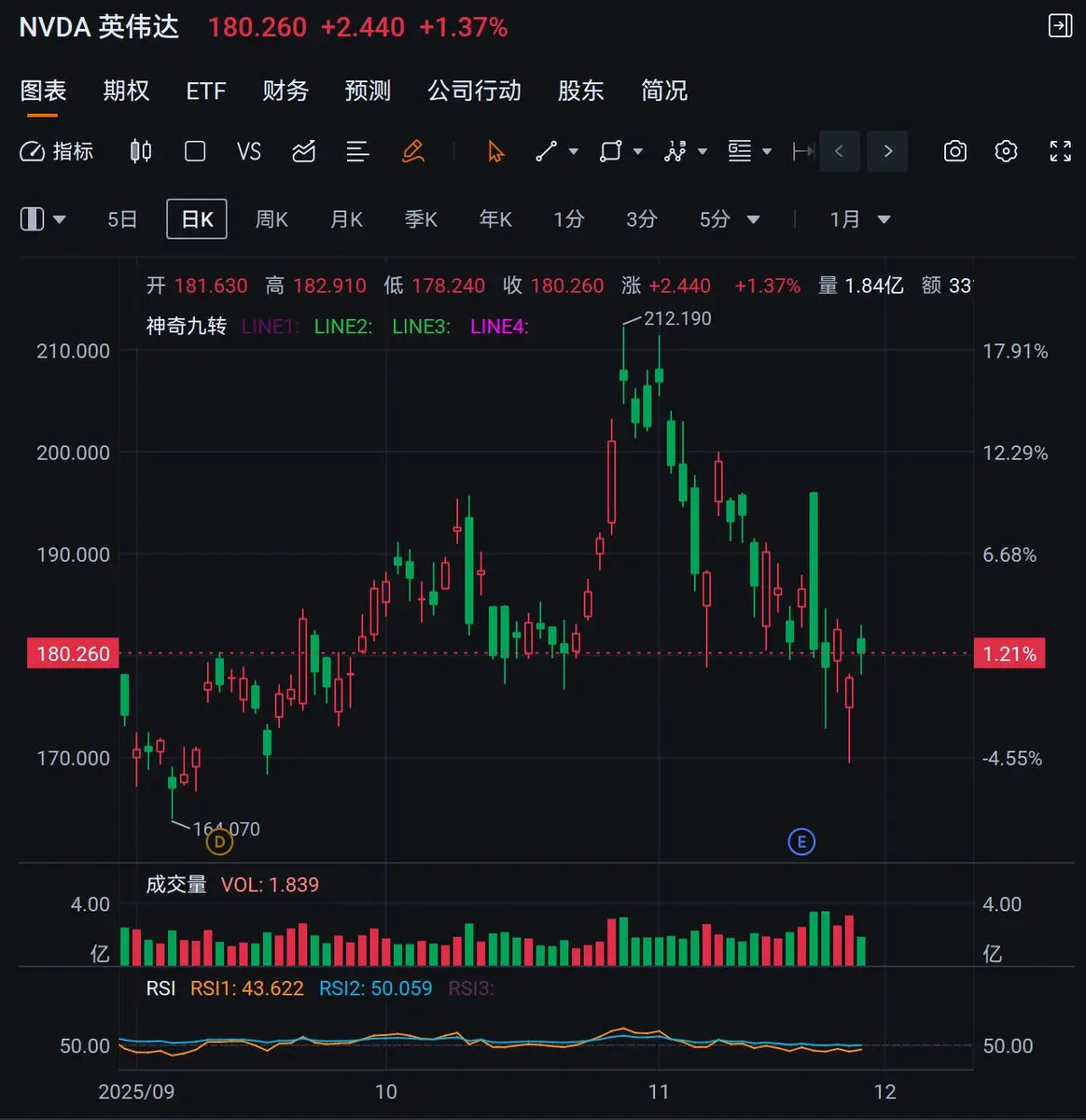
Task: Click the 成交量 volume indicator label
Action: pyautogui.click(x=176, y=884)
